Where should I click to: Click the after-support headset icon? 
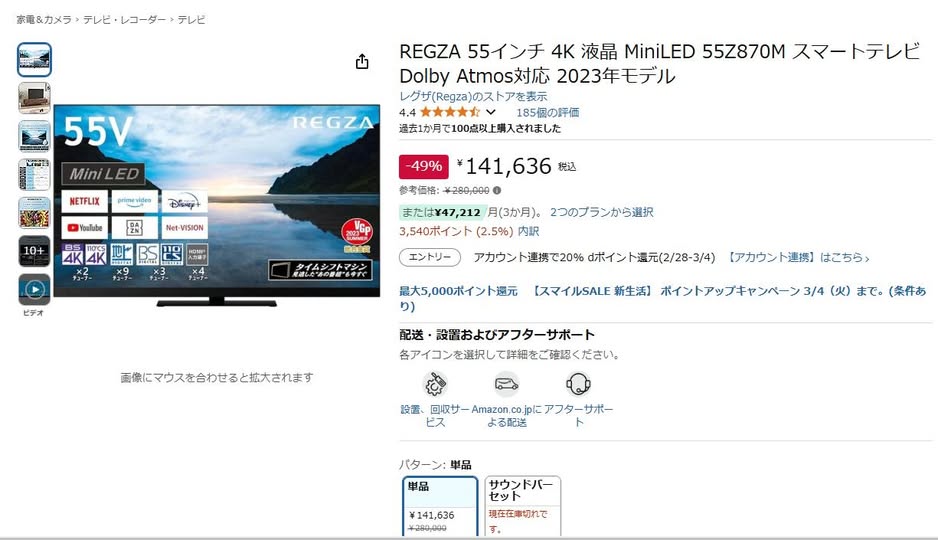(578, 384)
